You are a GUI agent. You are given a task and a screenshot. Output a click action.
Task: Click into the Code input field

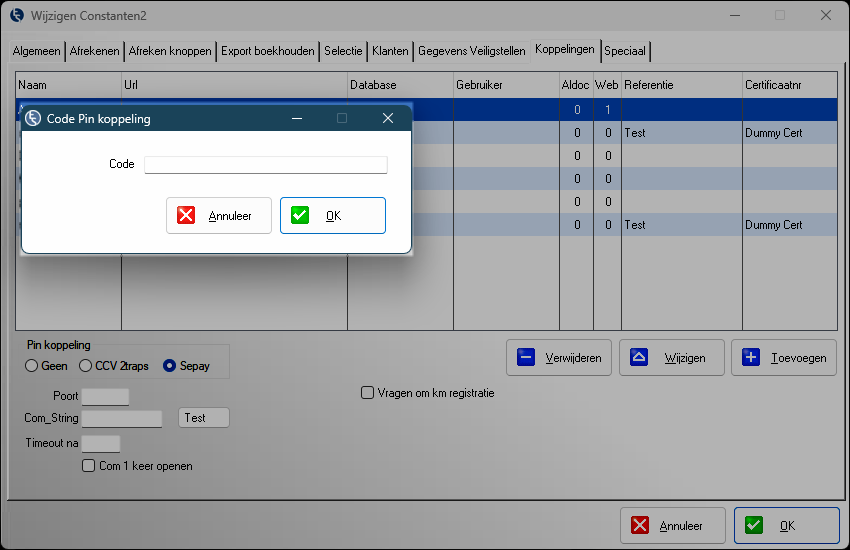tap(265, 164)
